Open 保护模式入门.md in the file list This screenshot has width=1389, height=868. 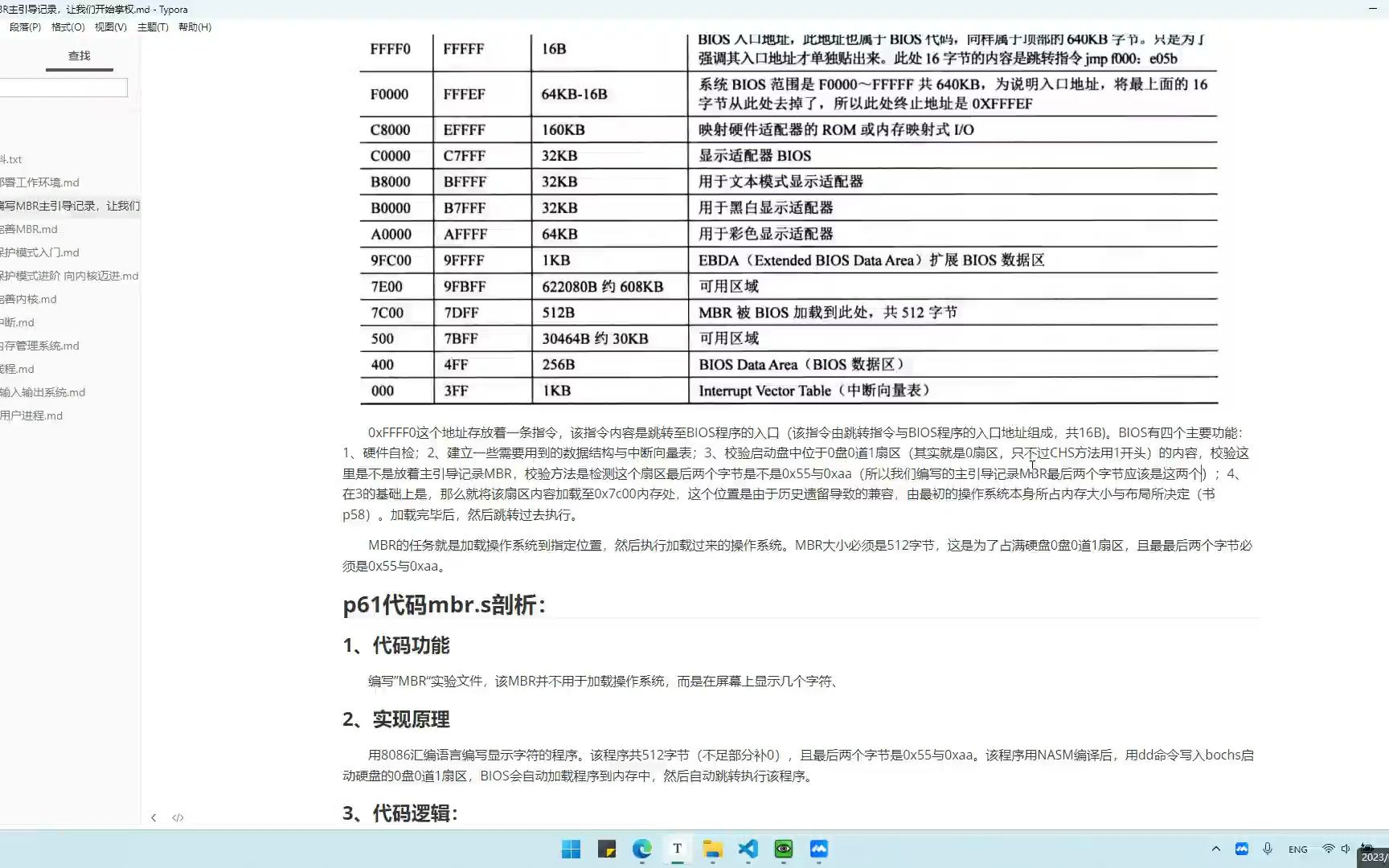tap(40, 252)
